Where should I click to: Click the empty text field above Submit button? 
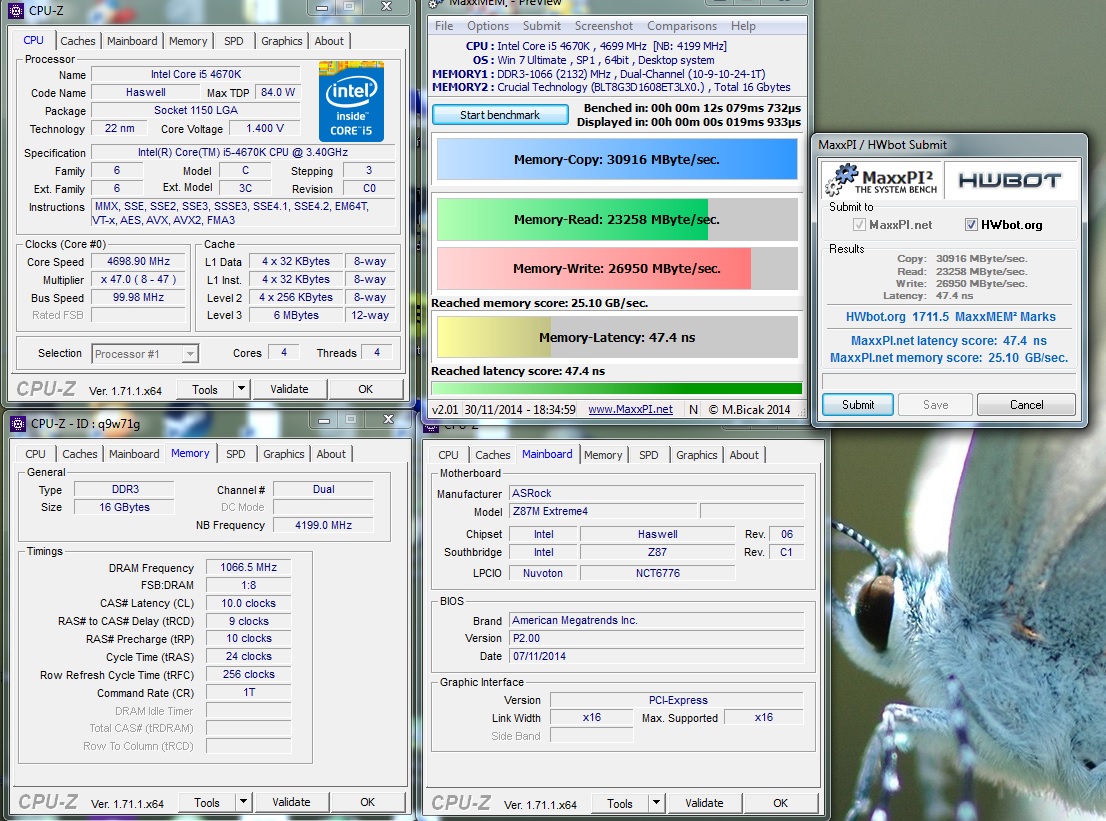949,381
